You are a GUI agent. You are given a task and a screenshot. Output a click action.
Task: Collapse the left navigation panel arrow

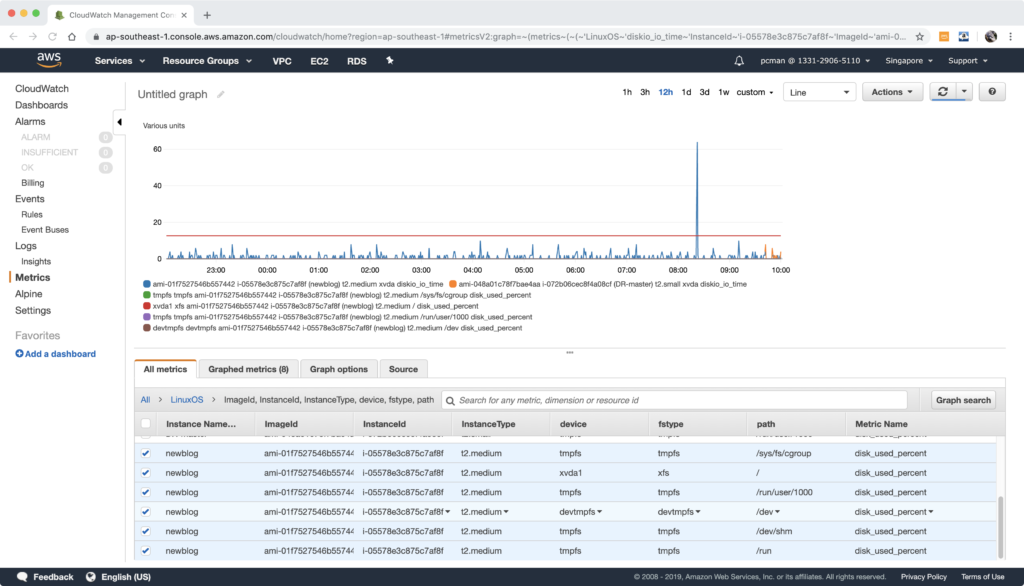point(119,122)
